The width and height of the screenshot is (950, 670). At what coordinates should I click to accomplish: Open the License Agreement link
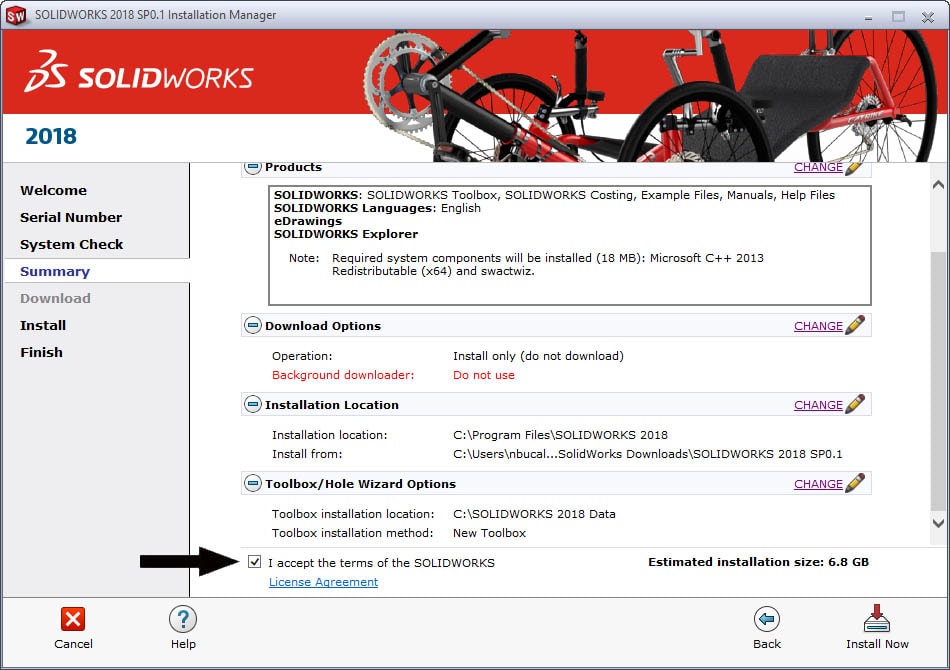(x=324, y=582)
